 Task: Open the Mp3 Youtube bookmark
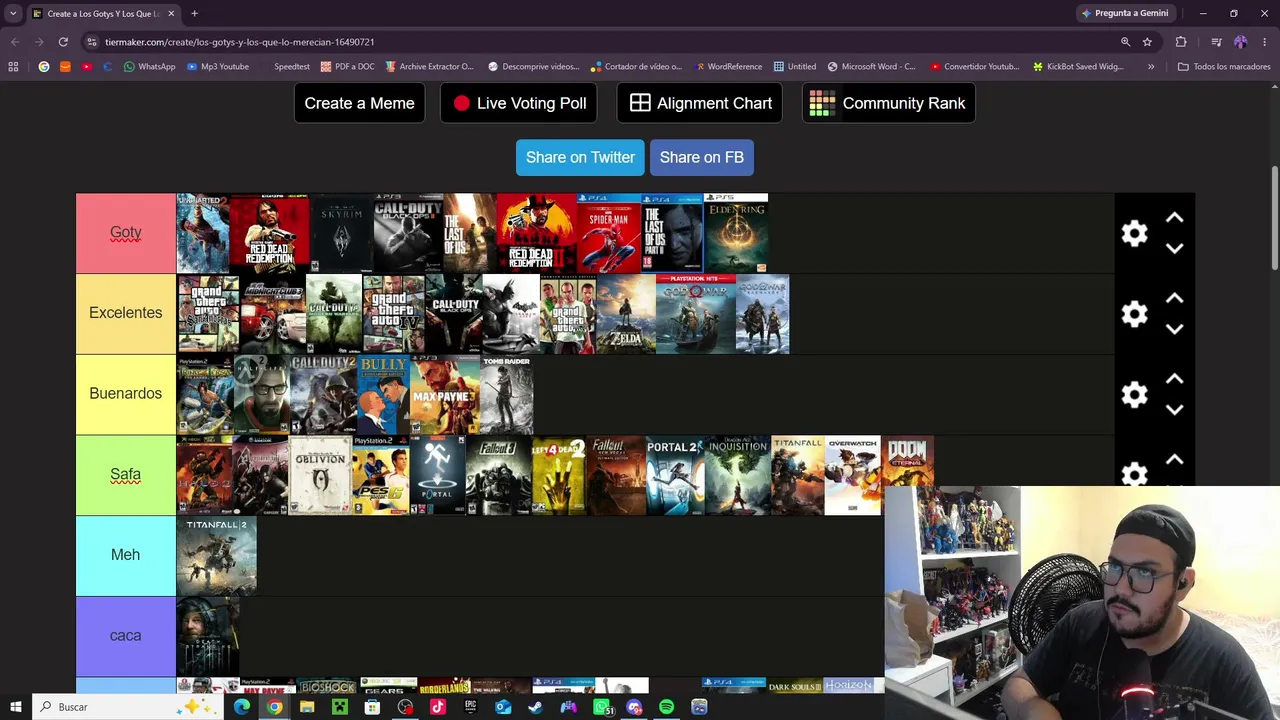[218, 67]
